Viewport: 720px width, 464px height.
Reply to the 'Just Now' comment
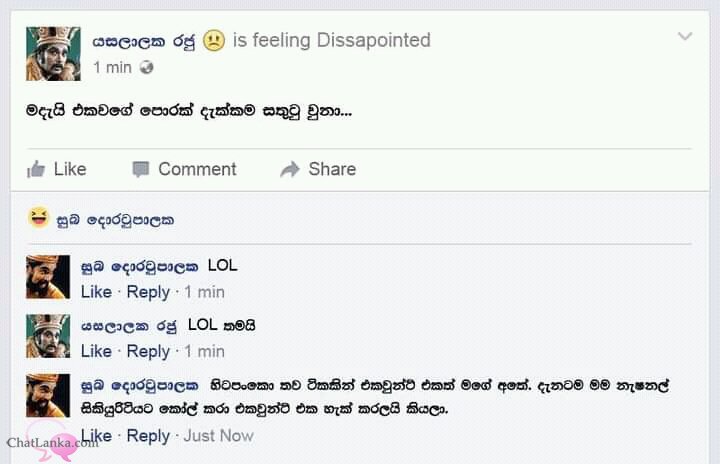[x=148, y=436]
